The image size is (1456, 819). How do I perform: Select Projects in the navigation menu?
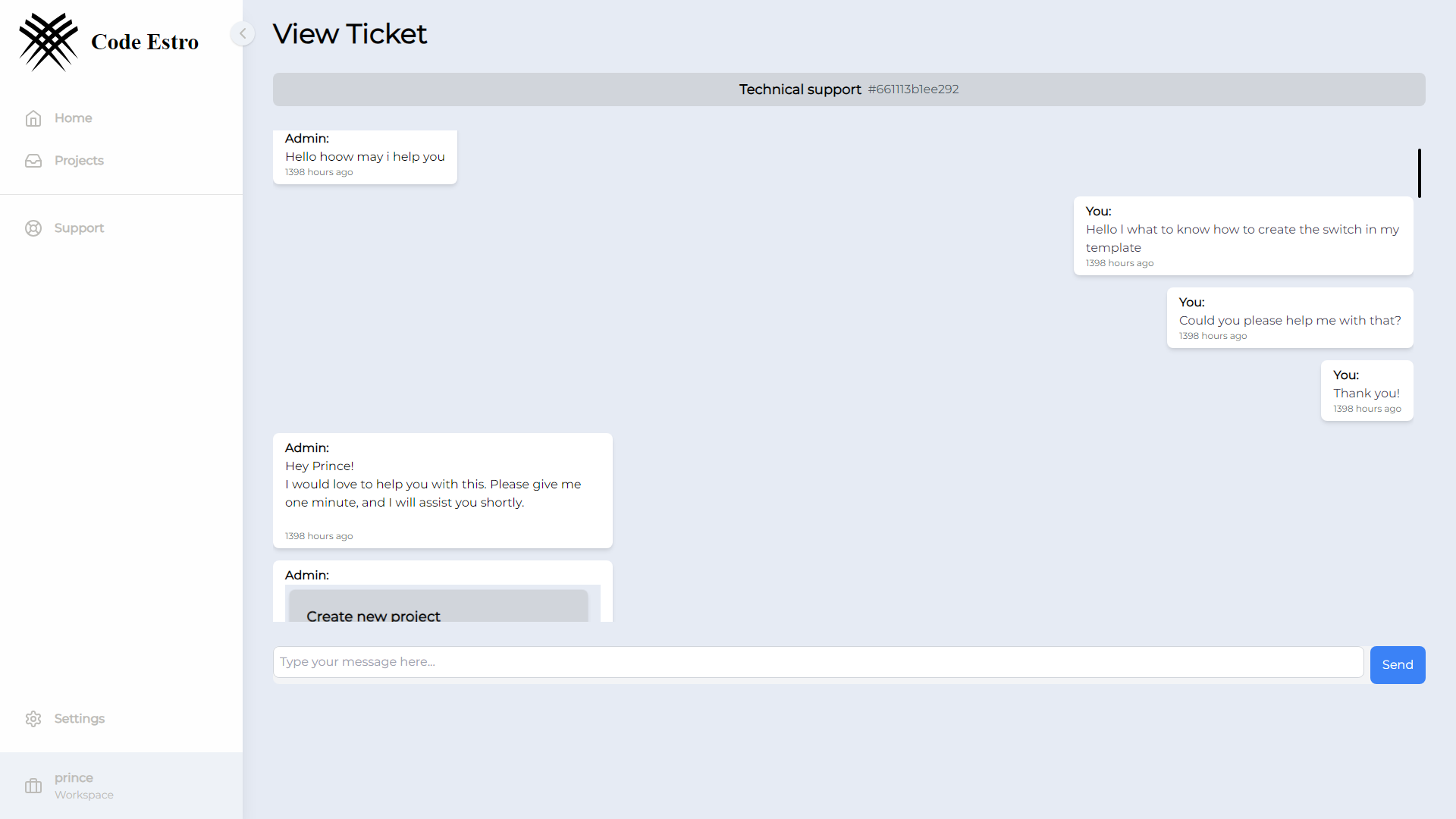(x=79, y=160)
